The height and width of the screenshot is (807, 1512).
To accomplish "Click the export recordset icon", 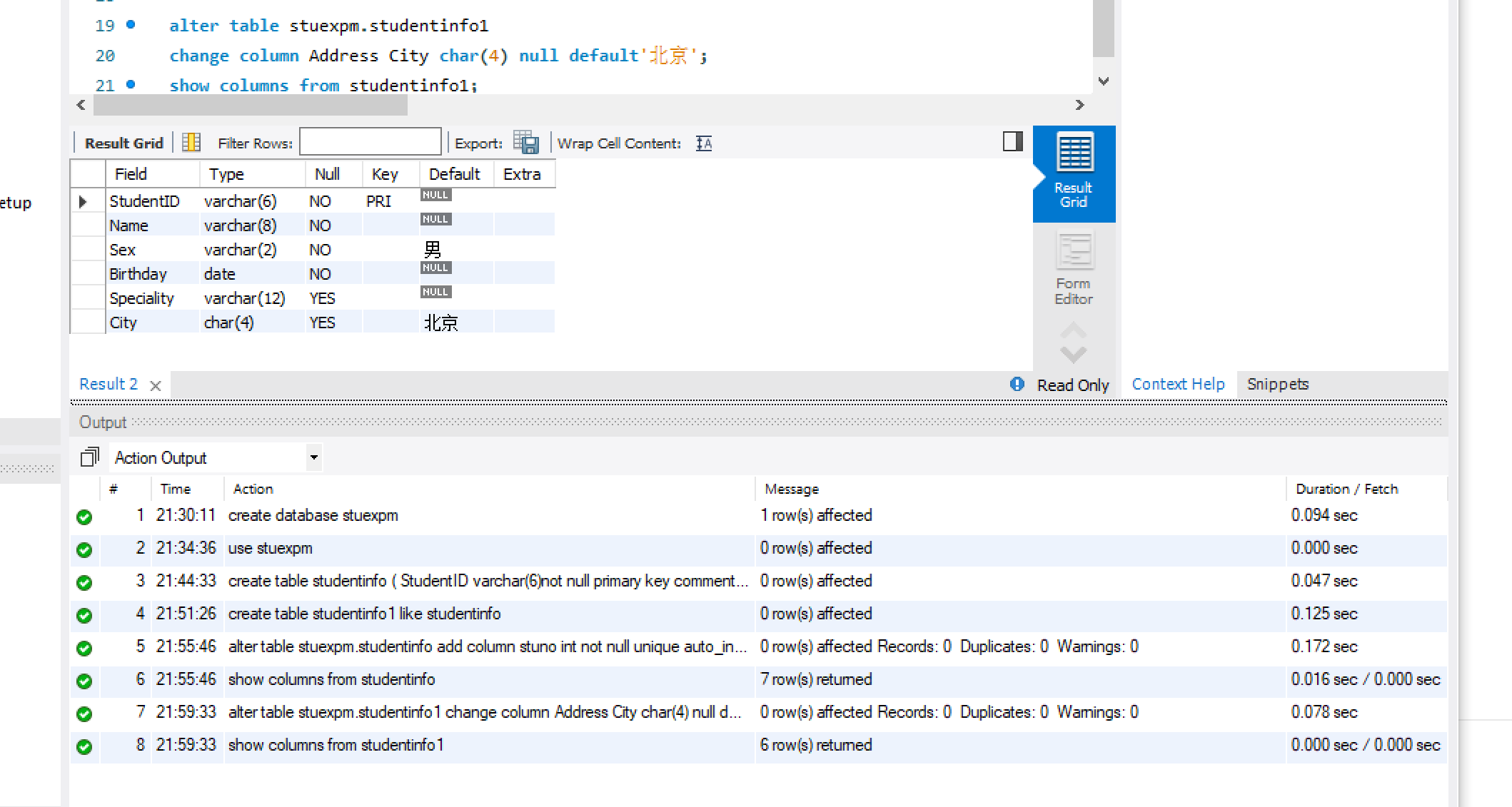I will (526, 143).
